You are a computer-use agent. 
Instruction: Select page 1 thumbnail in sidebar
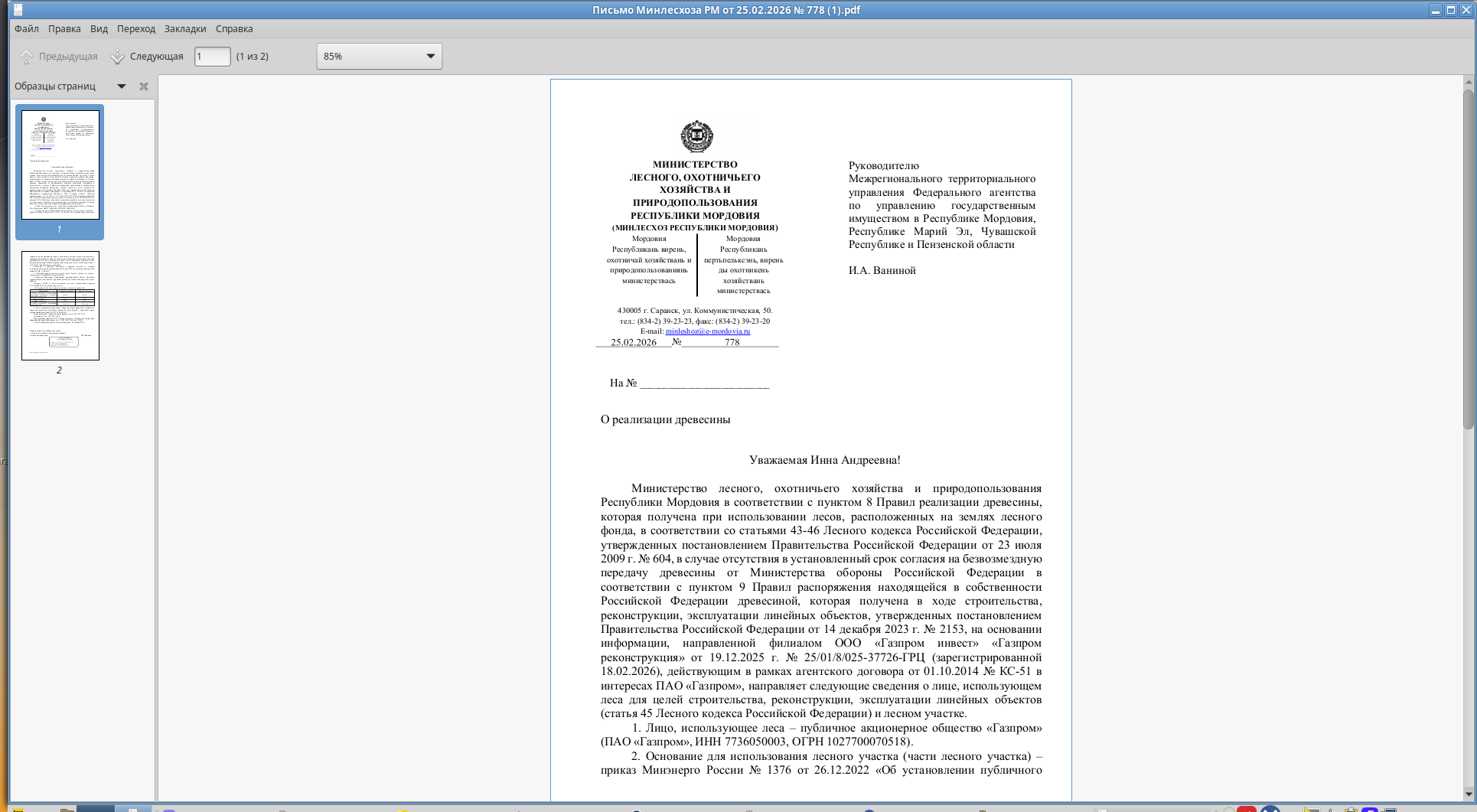coord(60,165)
